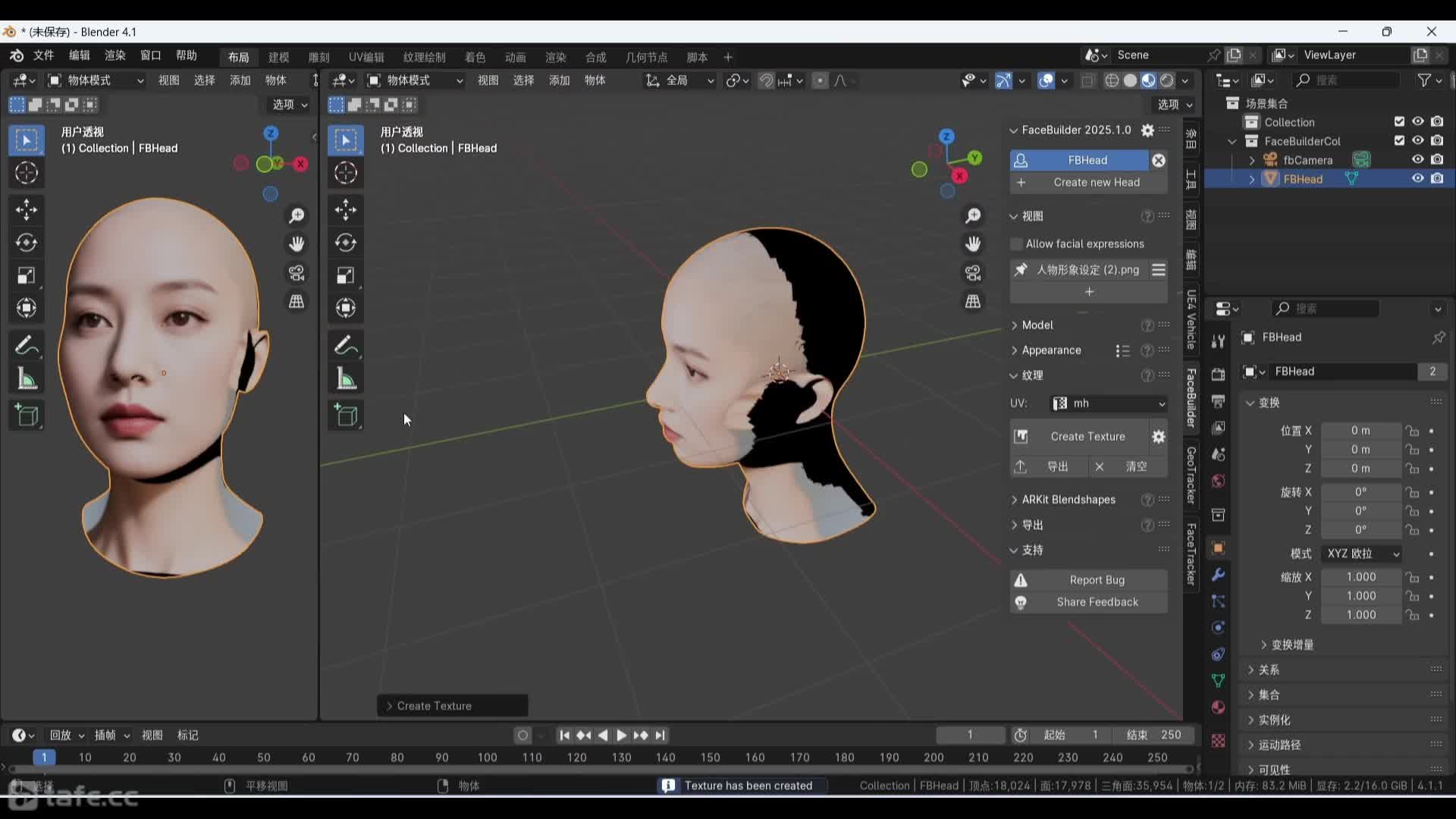Screen dimensions: 1456x819
Task: Open the Render properties tab icon
Action: click(x=1219, y=374)
